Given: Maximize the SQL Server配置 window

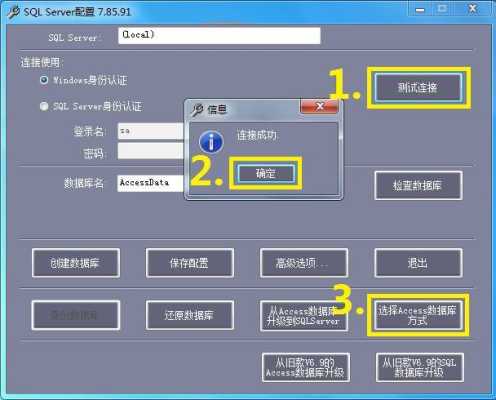Looking at the screenshot, I should [x=442, y=9].
